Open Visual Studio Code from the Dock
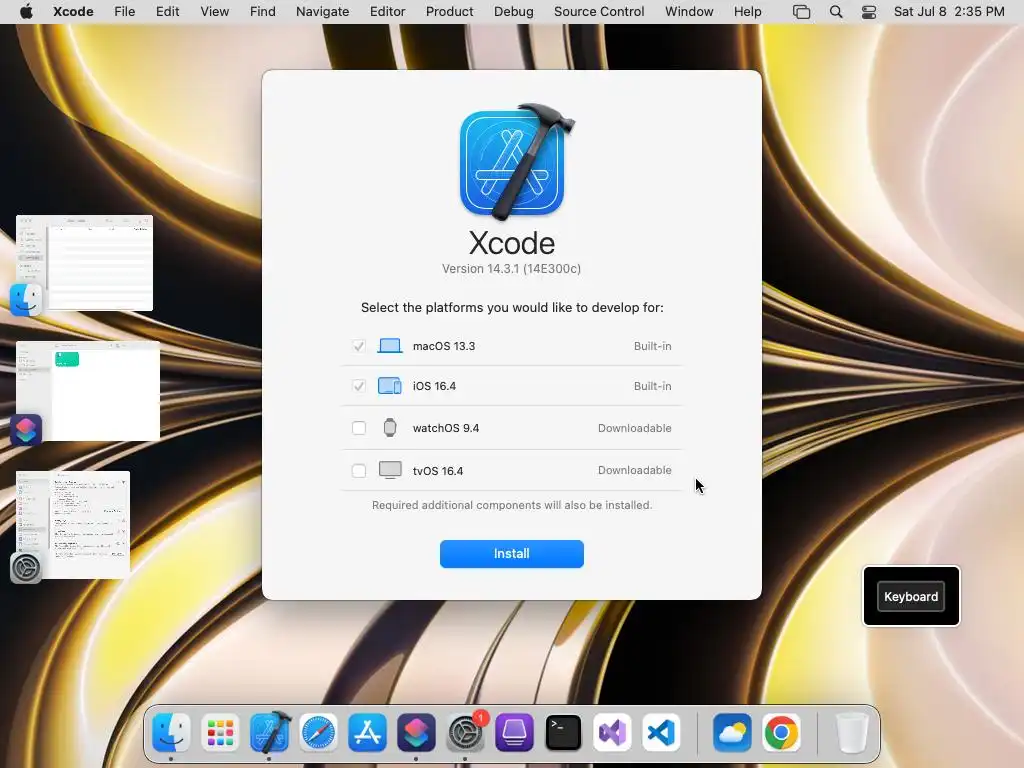This screenshot has height=768, width=1024. pyautogui.click(x=661, y=732)
